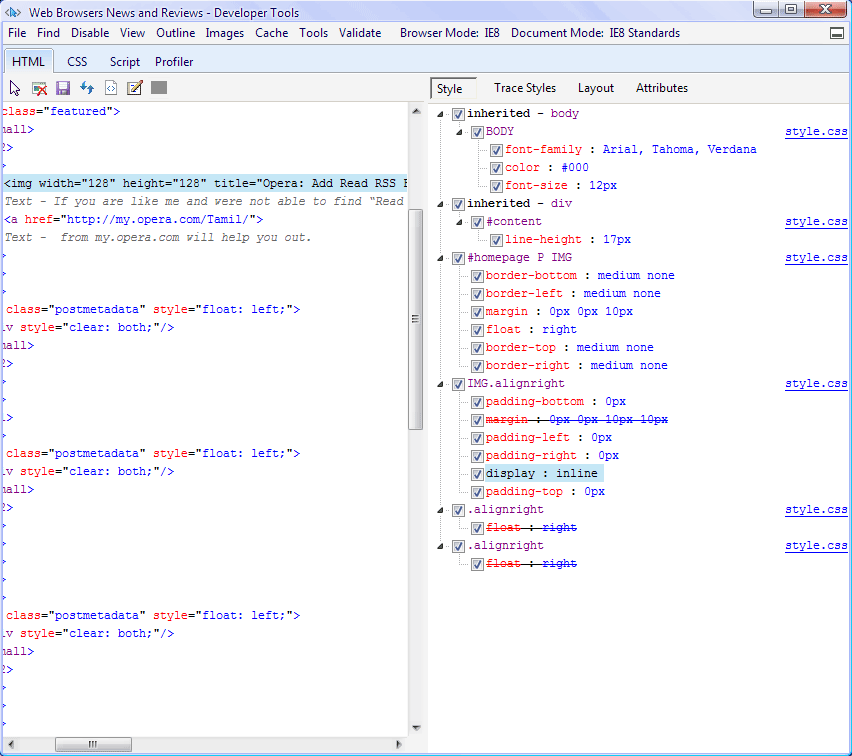The height and width of the screenshot is (756, 852).
Task: Click the gray square toolbar icon
Action: (159, 88)
